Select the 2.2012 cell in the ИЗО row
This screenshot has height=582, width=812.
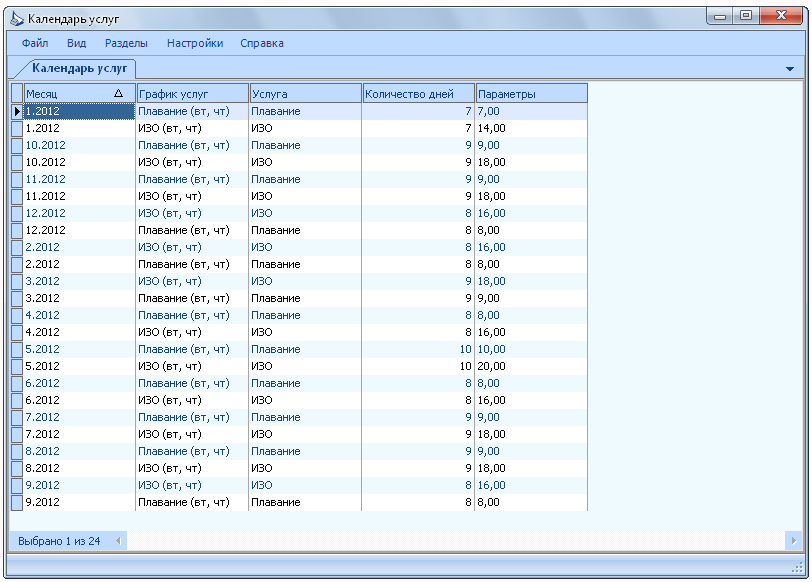(x=79, y=247)
